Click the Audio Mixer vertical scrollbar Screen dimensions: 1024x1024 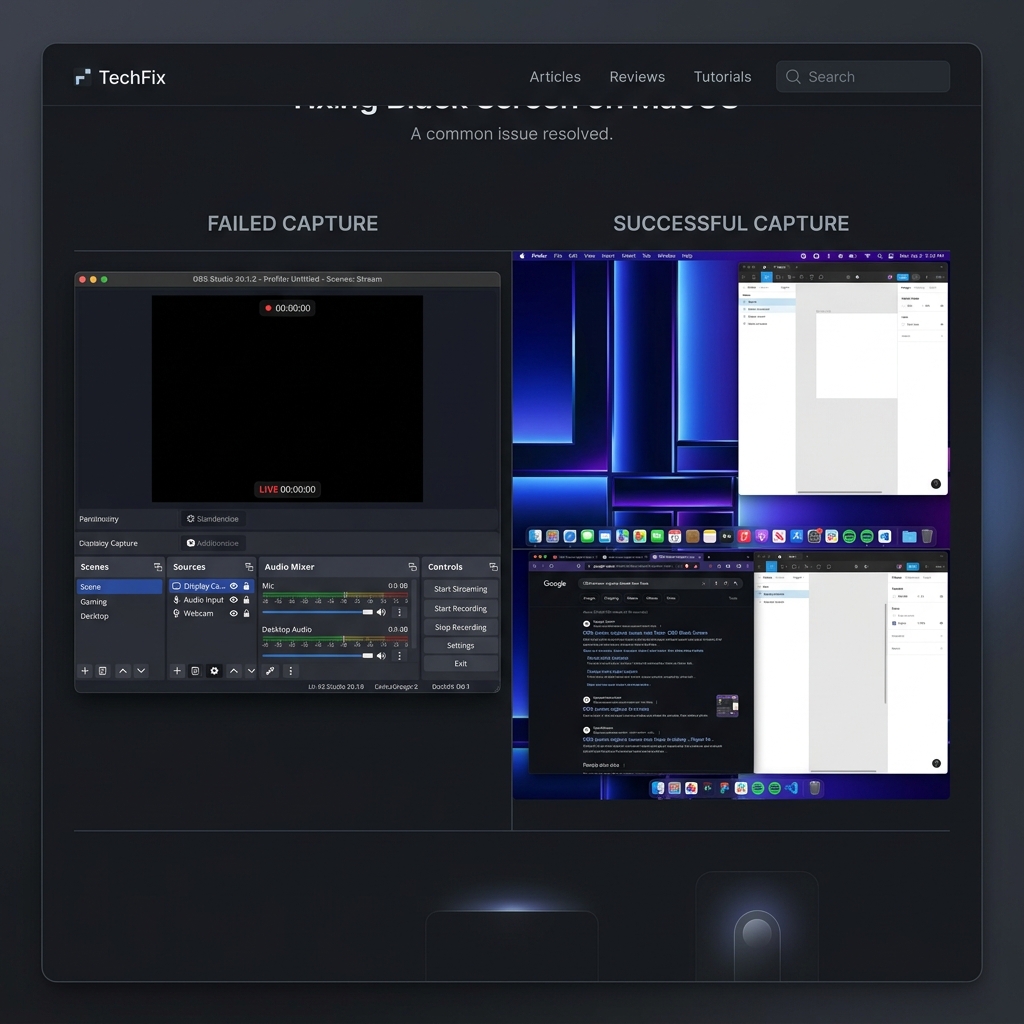pyautogui.click(x=414, y=614)
